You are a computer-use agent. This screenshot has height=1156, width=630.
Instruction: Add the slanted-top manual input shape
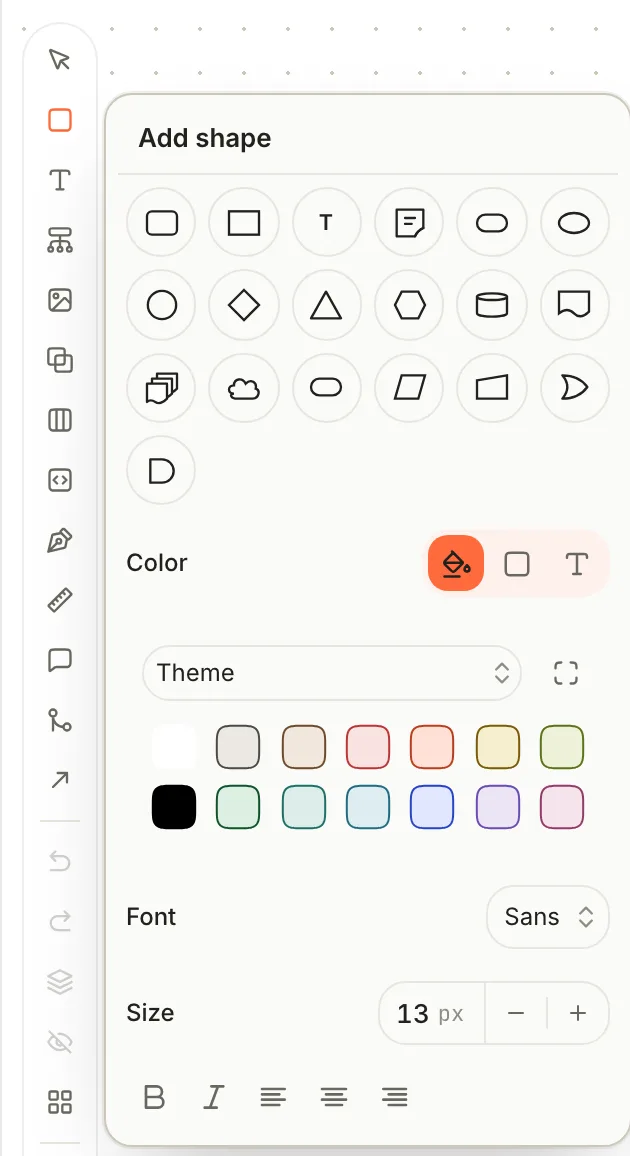[x=491, y=388]
